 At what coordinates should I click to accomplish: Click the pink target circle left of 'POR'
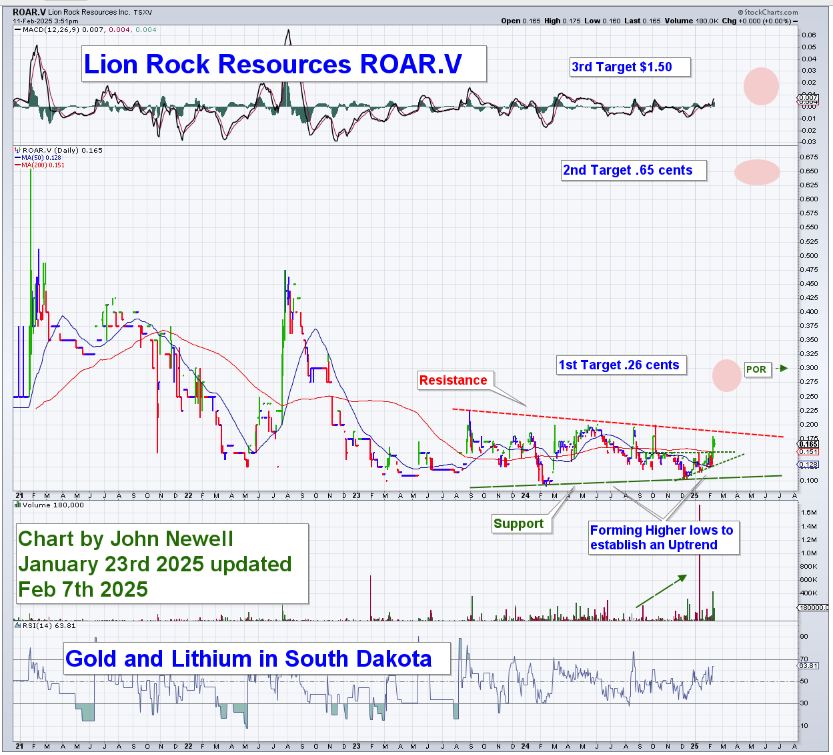coord(726,375)
